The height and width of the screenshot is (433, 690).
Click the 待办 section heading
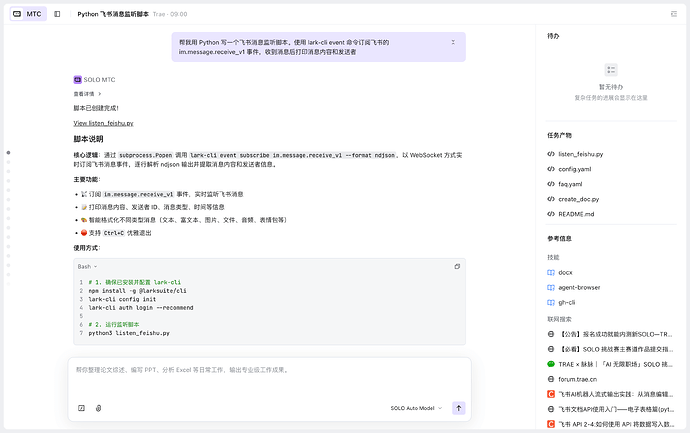(553, 36)
